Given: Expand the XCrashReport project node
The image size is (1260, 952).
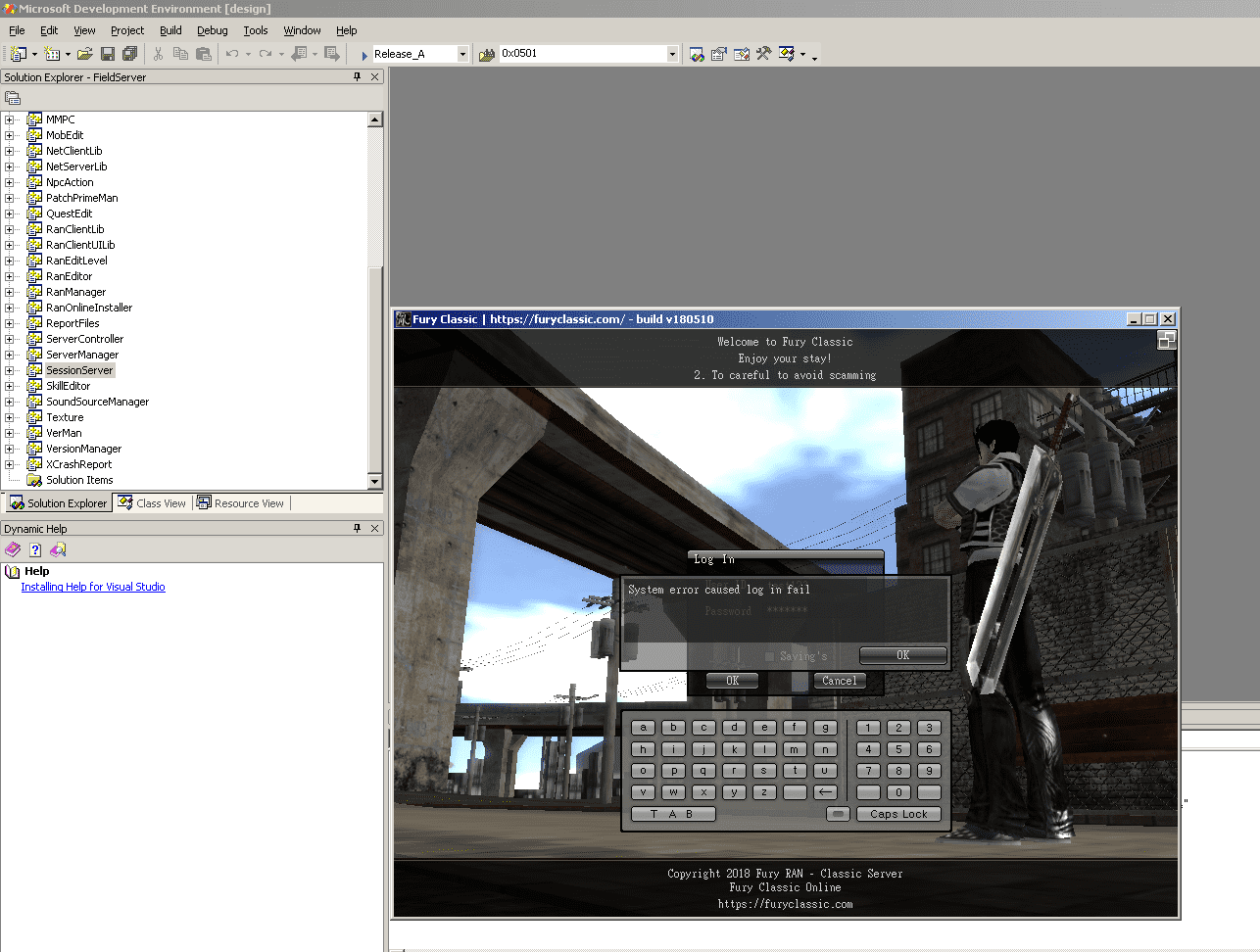Looking at the screenshot, I should click(x=10, y=464).
